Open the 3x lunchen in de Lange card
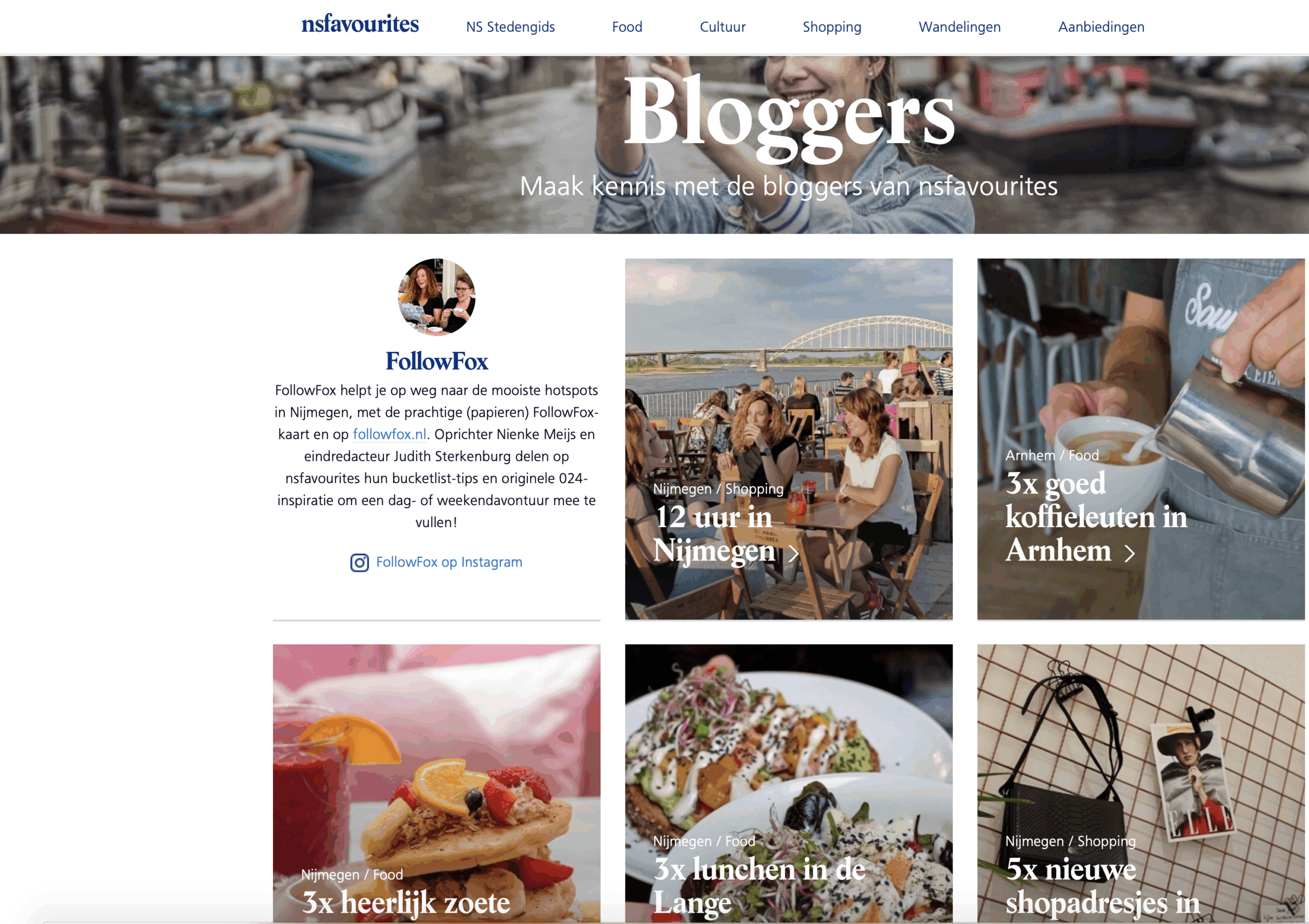The height and width of the screenshot is (924, 1309). [x=788, y=784]
